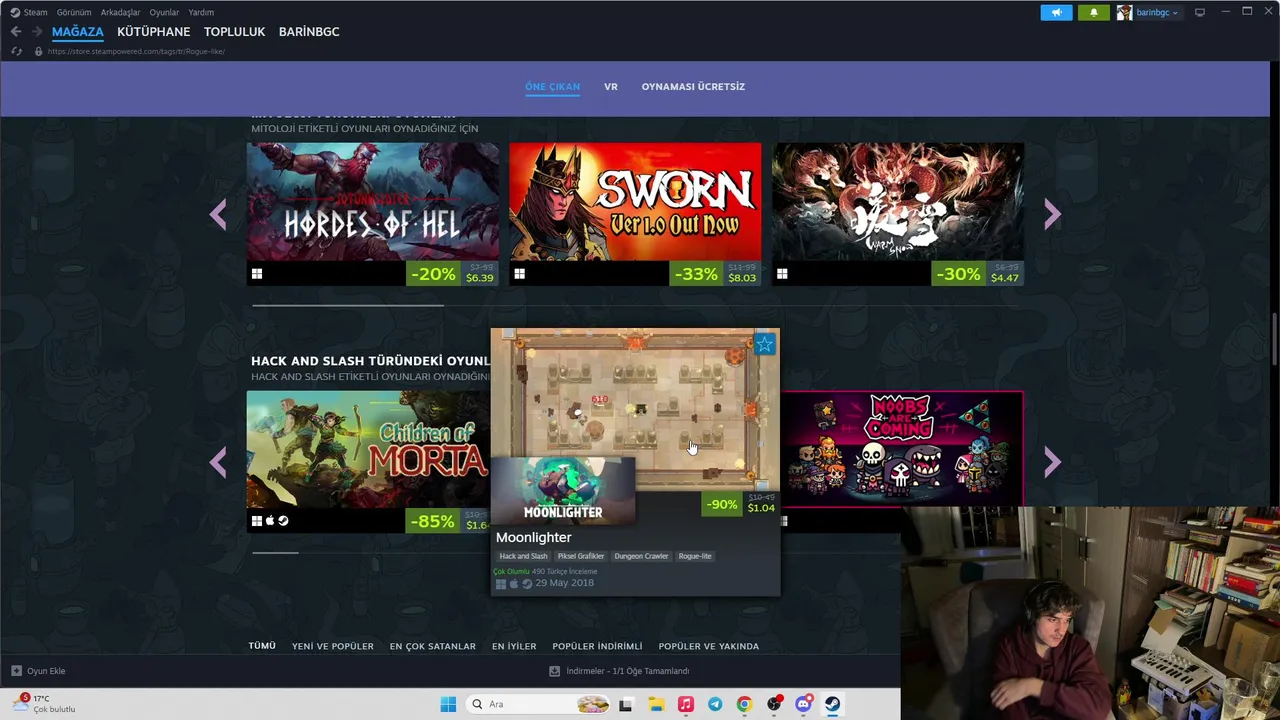The image size is (1280, 720).
Task: Next arrow of the mythology carousel
Action: pos(1052,214)
